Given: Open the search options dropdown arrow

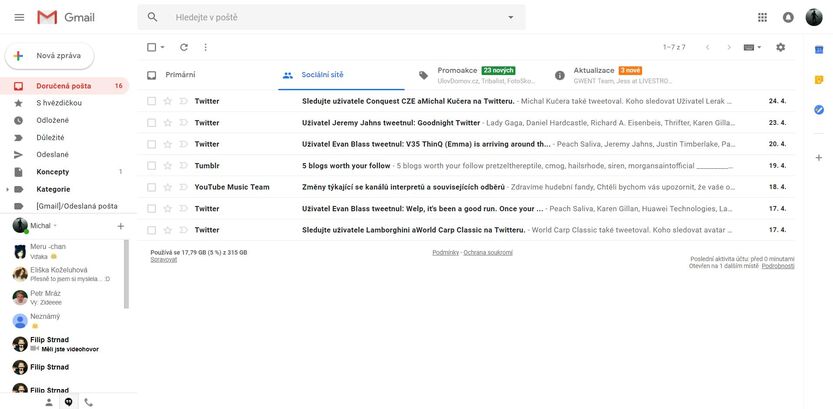Looking at the screenshot, I should [x=511, y=18].
